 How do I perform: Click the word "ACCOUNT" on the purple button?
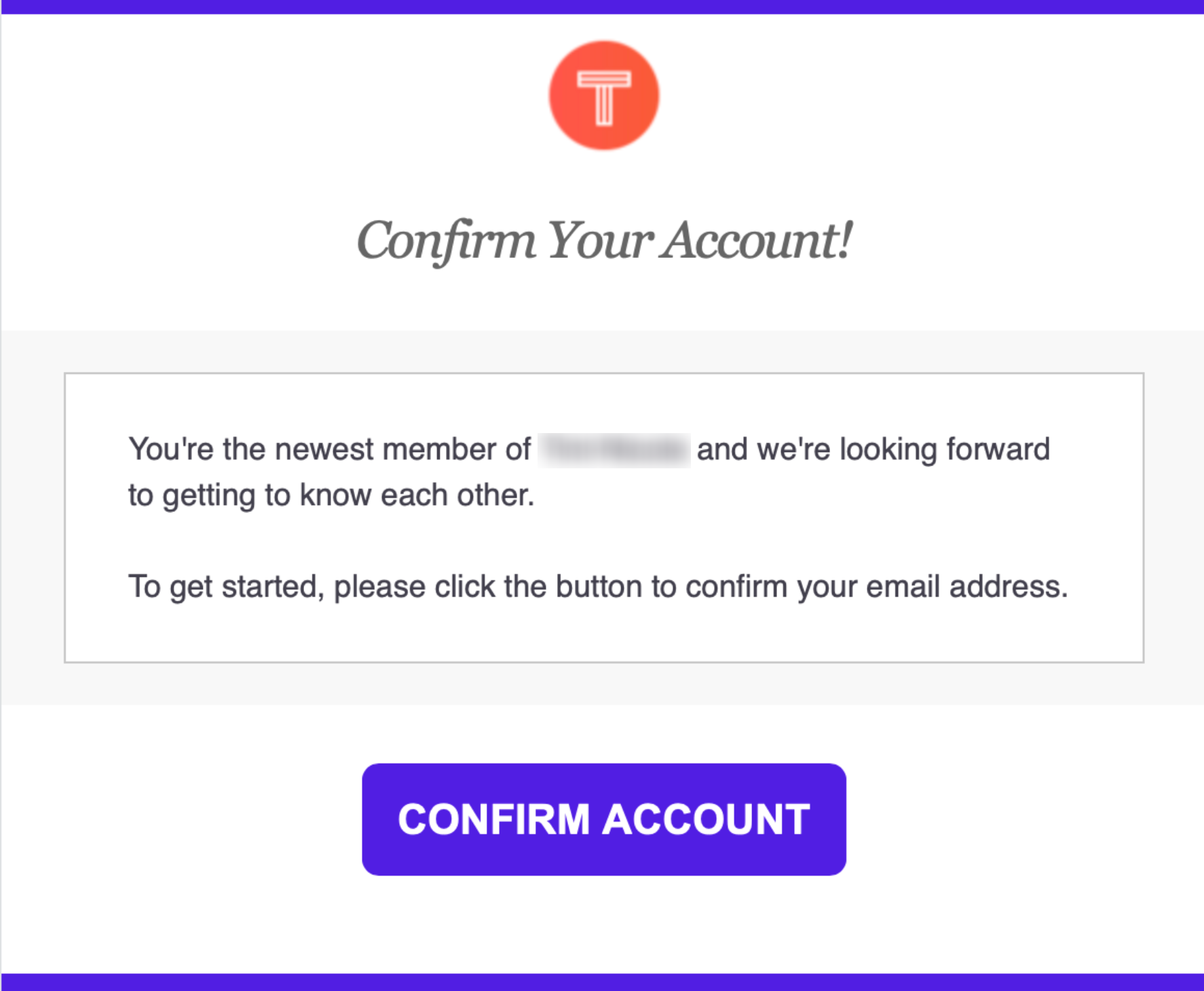(706, 819)
